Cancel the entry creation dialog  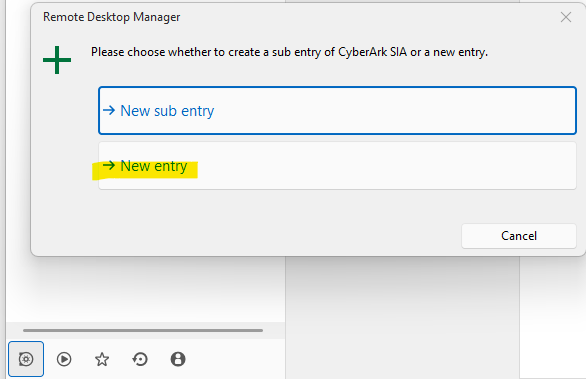tap(519, 236)
